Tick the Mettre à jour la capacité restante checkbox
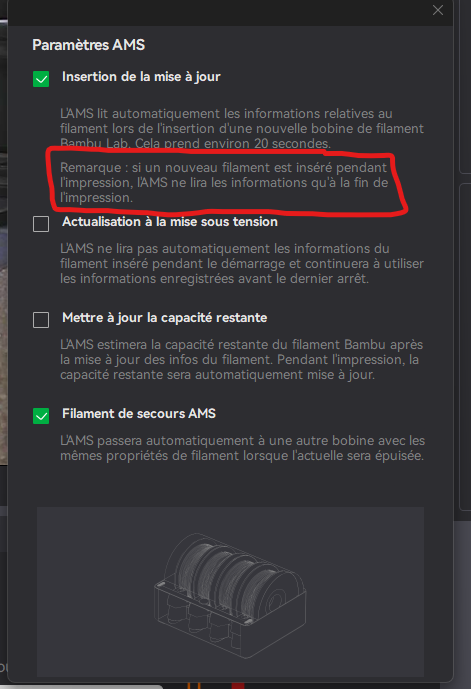 click(41, 320)
